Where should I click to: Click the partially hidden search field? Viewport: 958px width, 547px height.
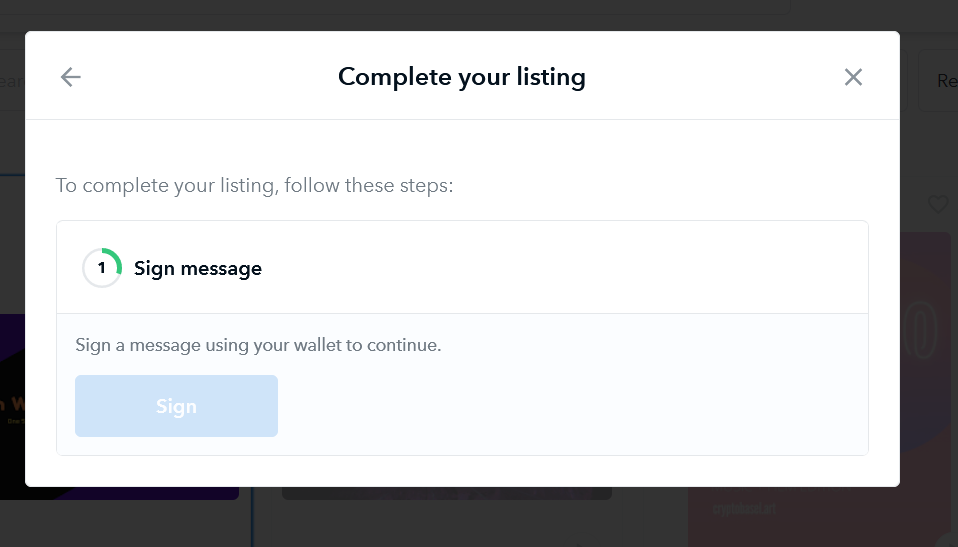pyautogui.click(x=11, y=80)
